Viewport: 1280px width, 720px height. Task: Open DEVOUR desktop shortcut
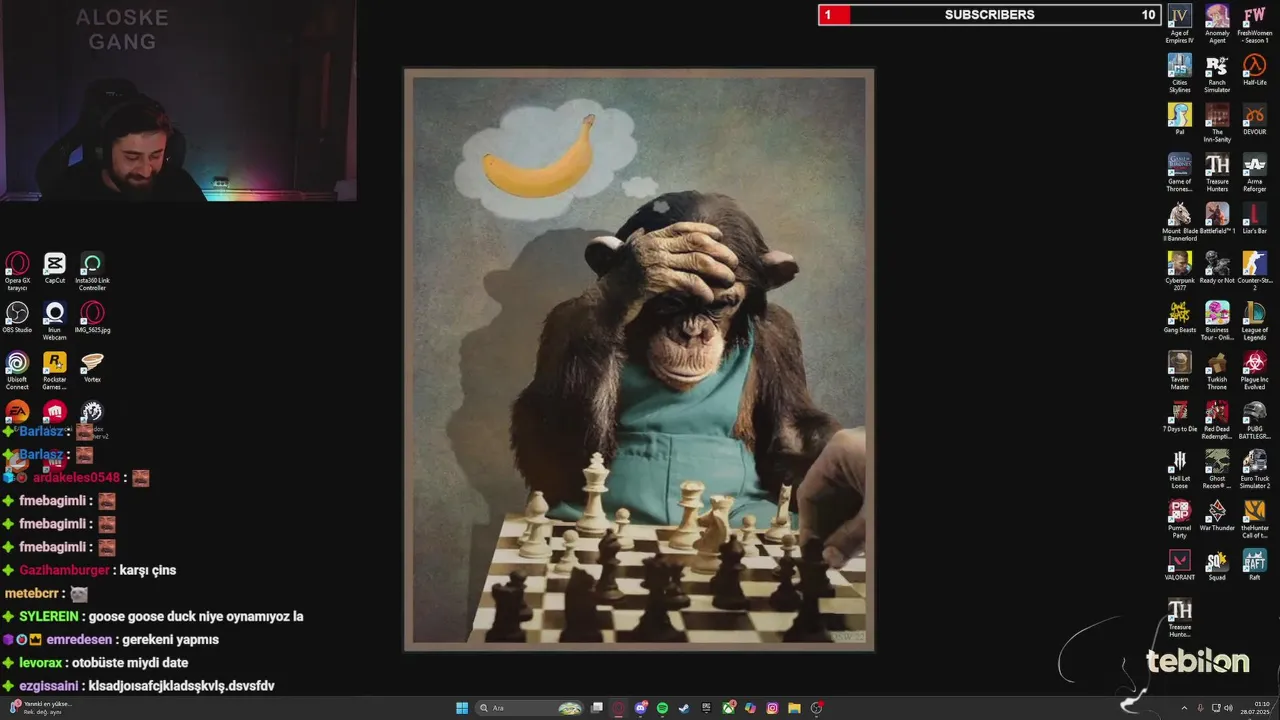[1254, 119]
